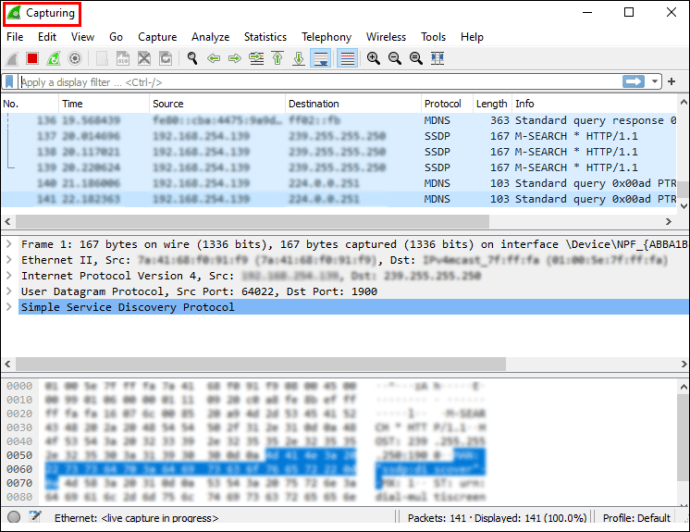690x532 pixels.
Task: Sort packets by Protocol column
Action: [x=447, y=104]
